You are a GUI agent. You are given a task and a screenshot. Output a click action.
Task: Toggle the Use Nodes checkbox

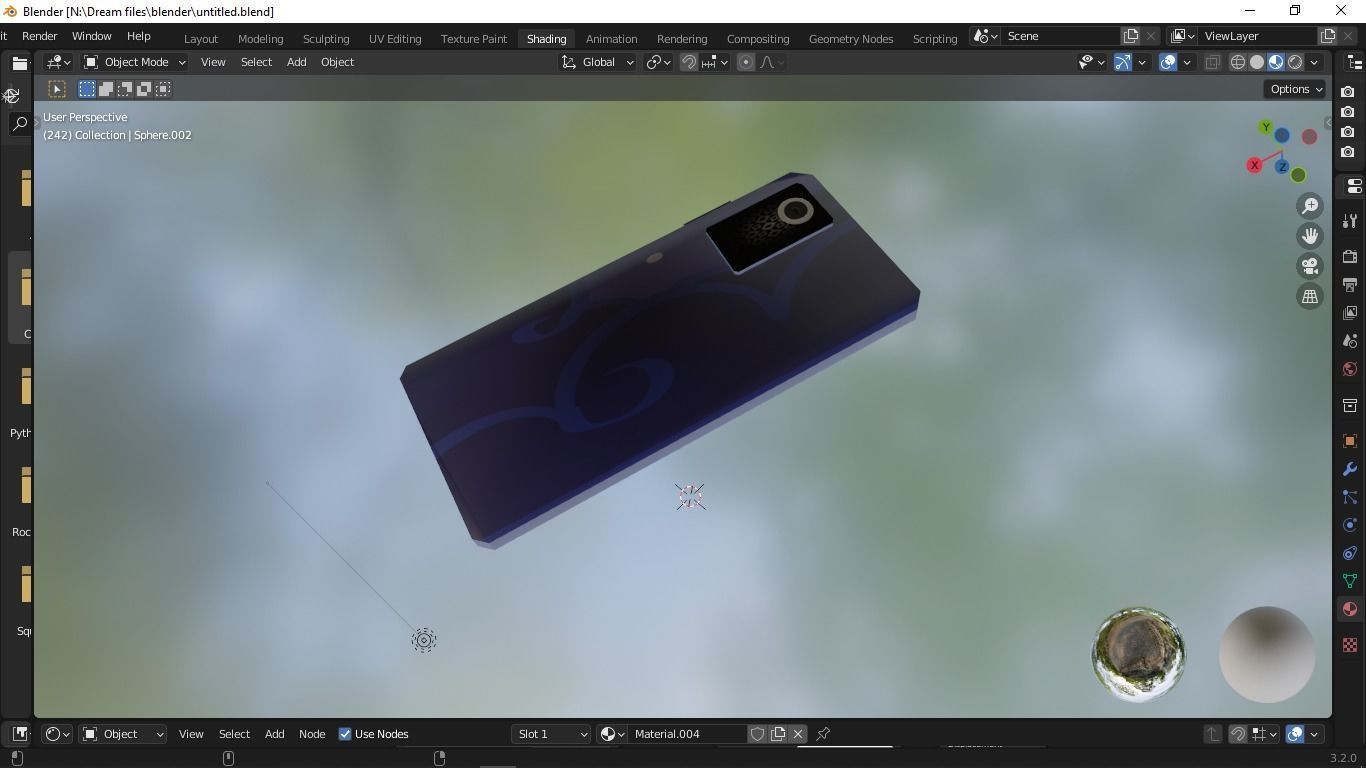pos(345,734)
